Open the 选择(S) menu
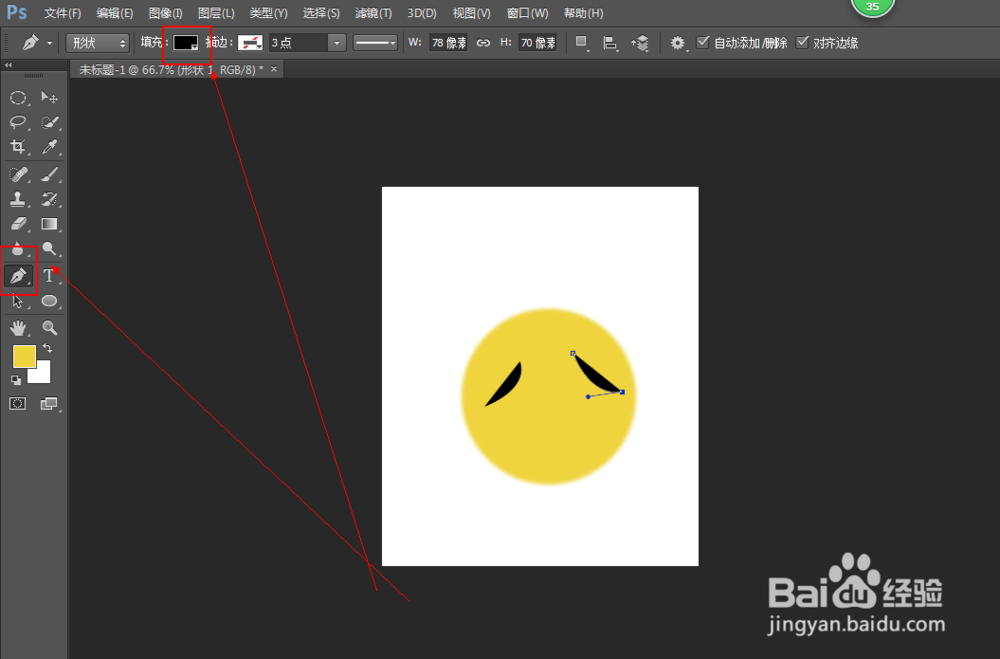This screenshot has height=659, width=1000. (321, 13)
